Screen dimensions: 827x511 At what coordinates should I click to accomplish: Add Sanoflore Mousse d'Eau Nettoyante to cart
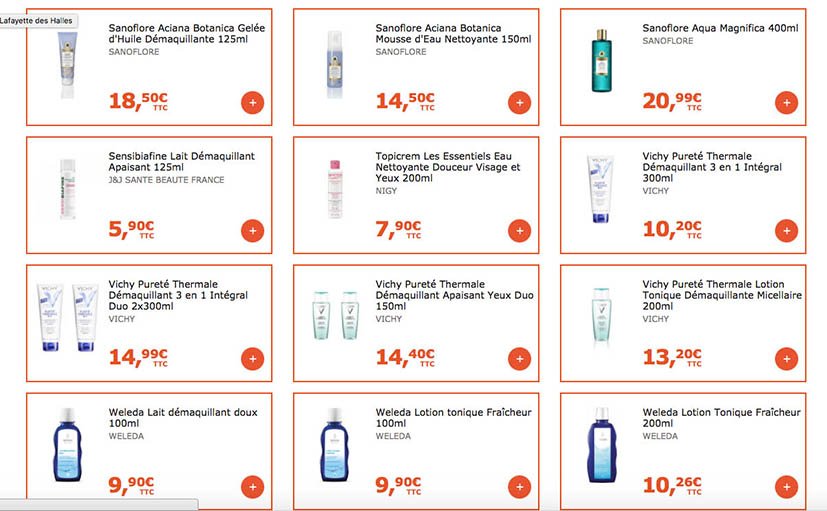point(519,102)
